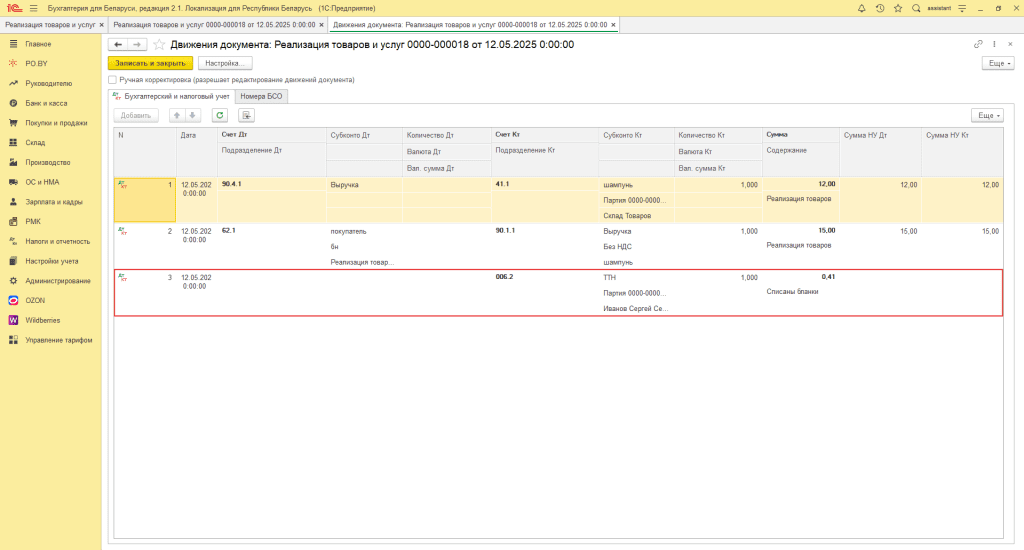Enable Ручная корректировка checkbox

pyautogui.click(x=112, y=80)
